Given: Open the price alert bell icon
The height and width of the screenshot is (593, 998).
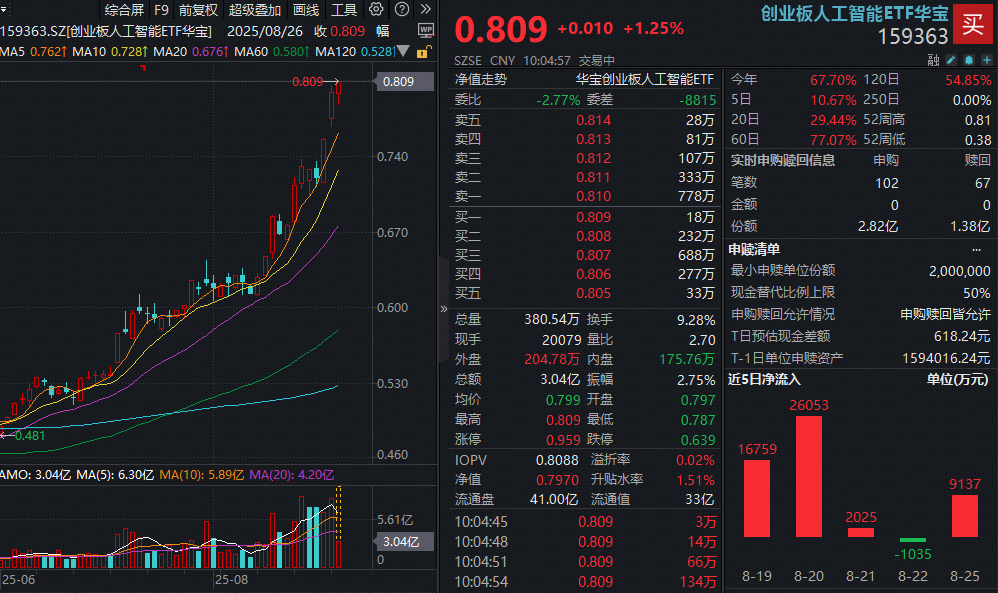Looking at the screenshot, I should [969, 58].
